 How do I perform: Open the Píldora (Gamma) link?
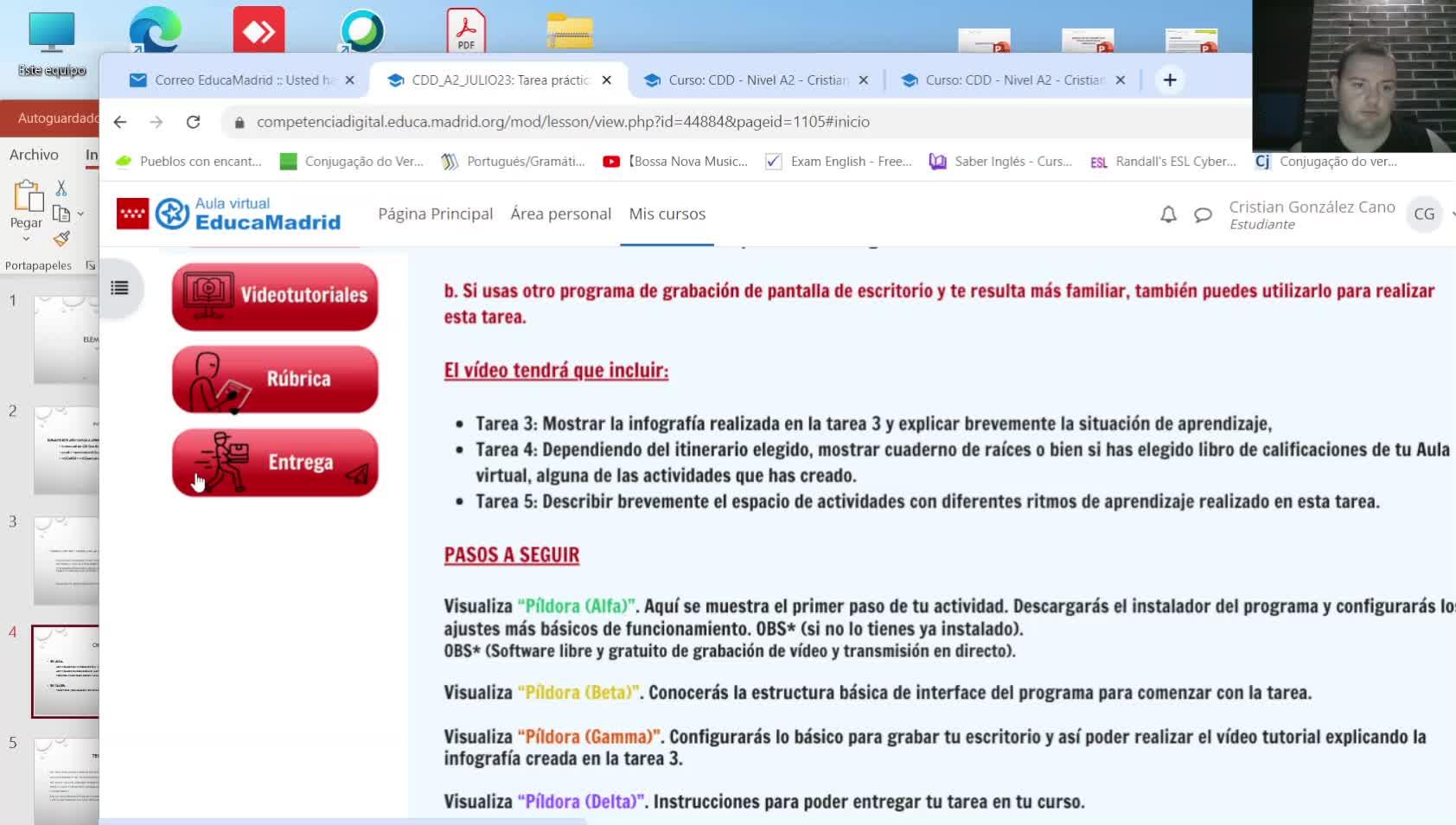(590, 737)
